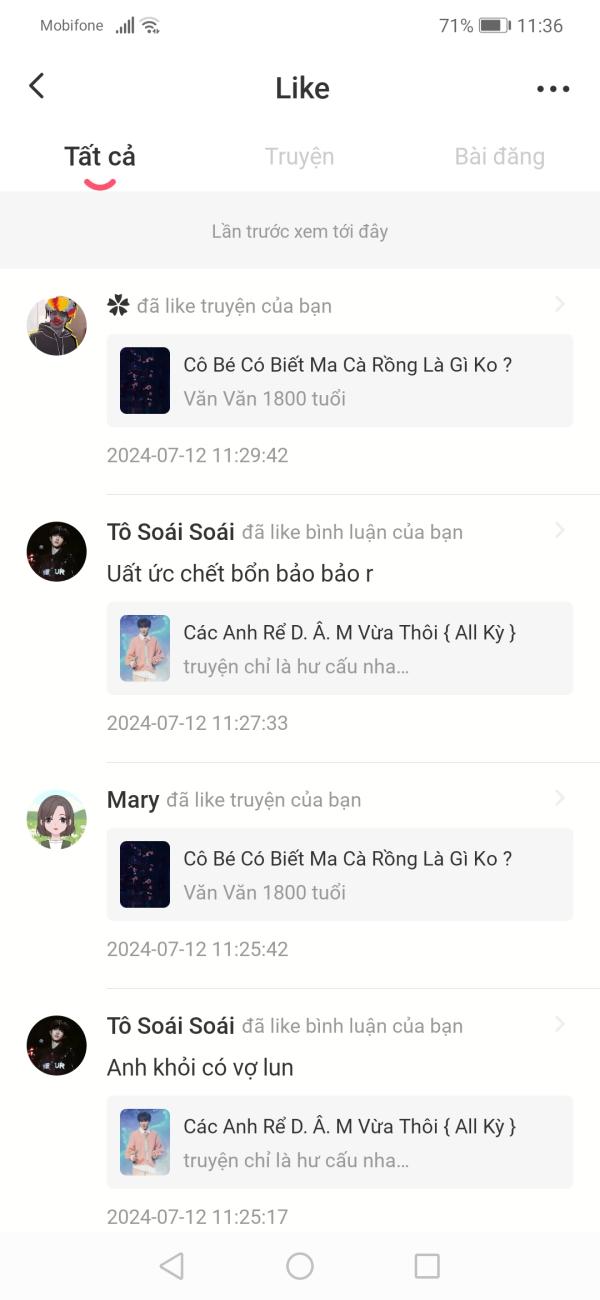Screen dimensions: 600x1300
Task: Open Mary username link
Action: (133, 800)
